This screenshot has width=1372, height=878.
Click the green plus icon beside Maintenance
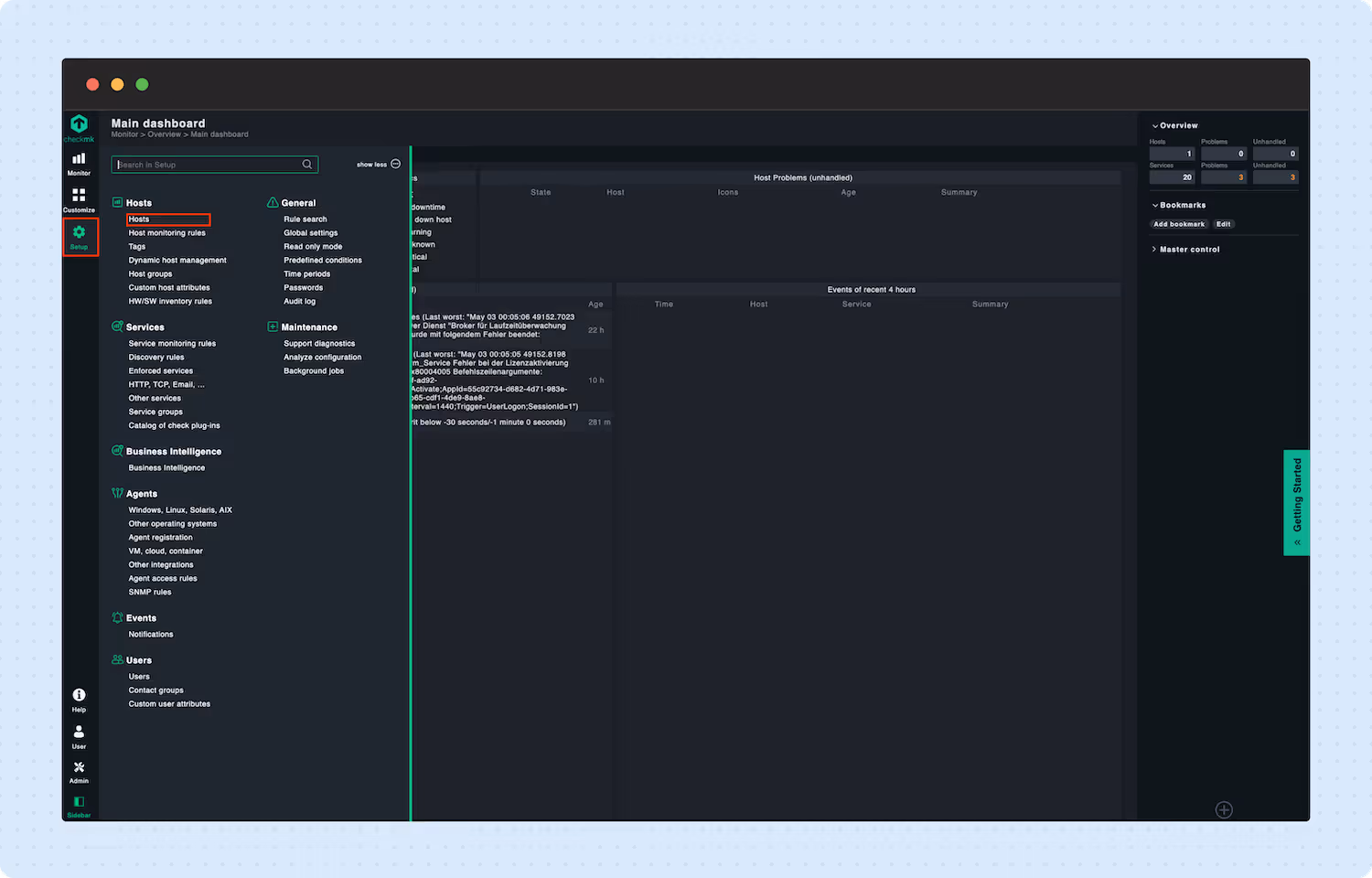272,326
